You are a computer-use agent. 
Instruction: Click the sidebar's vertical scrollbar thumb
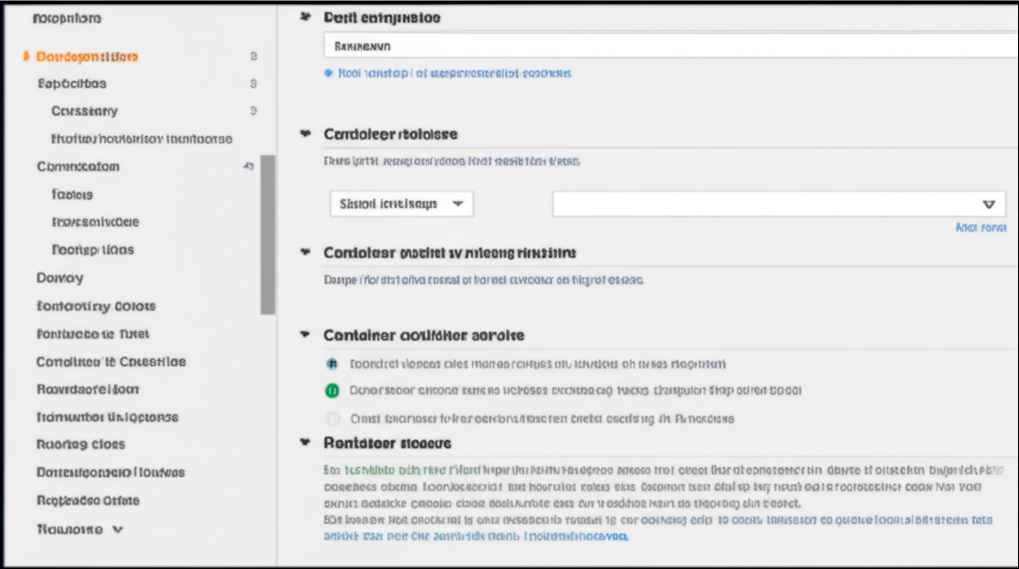pyautogui.click(x=268, y=235)
